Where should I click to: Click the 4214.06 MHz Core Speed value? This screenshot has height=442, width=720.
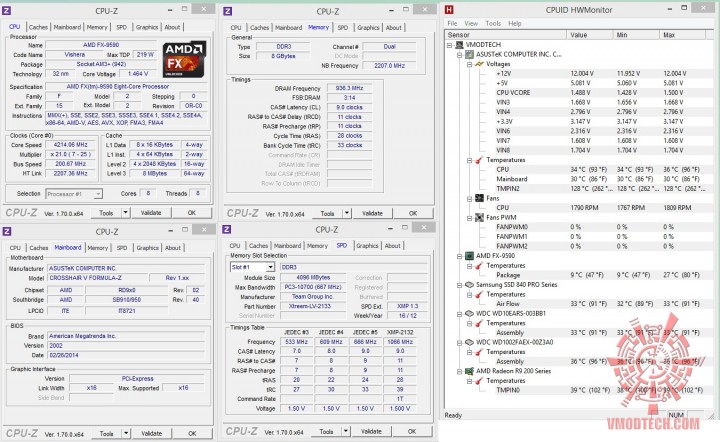pyautogui.click(x=71, y=145)
